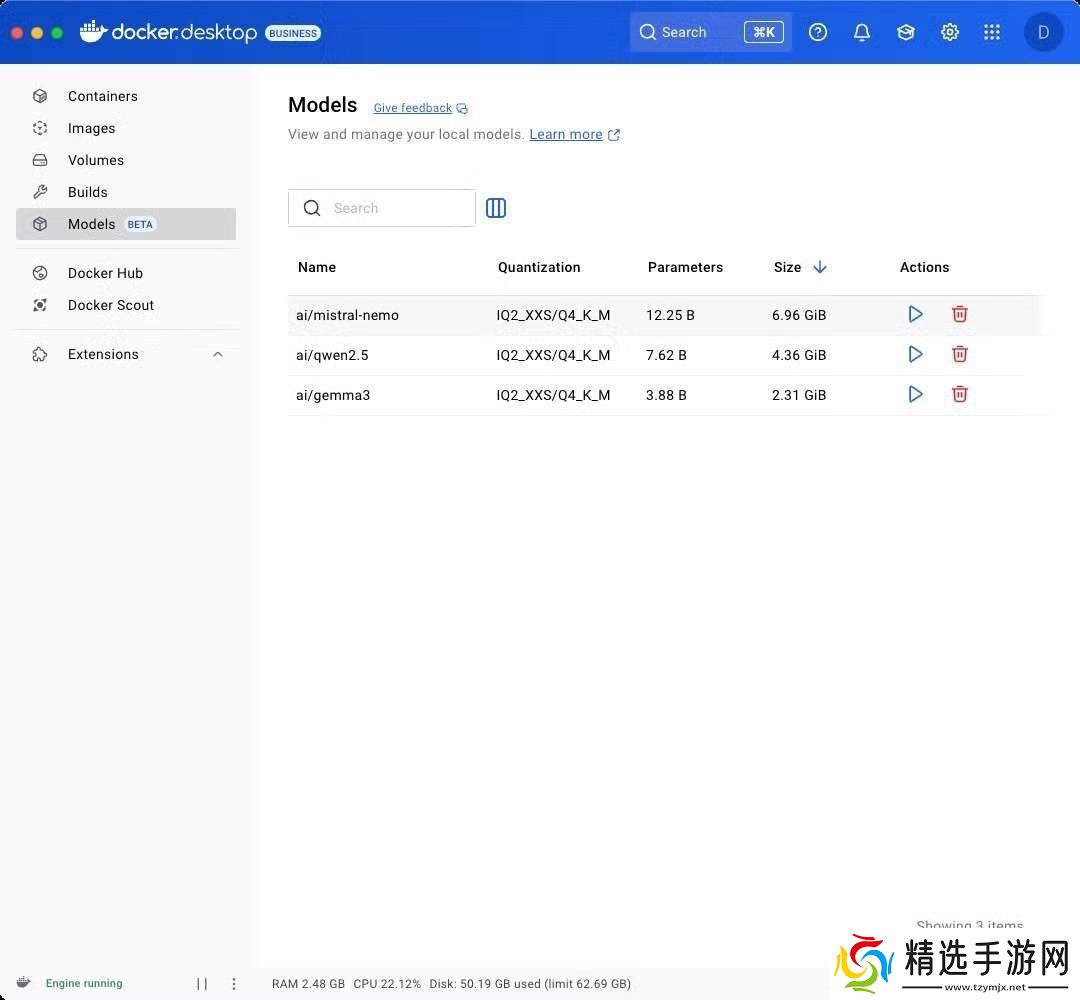
Task: Click the Give feedback link
Action: (x=412, y=108)
